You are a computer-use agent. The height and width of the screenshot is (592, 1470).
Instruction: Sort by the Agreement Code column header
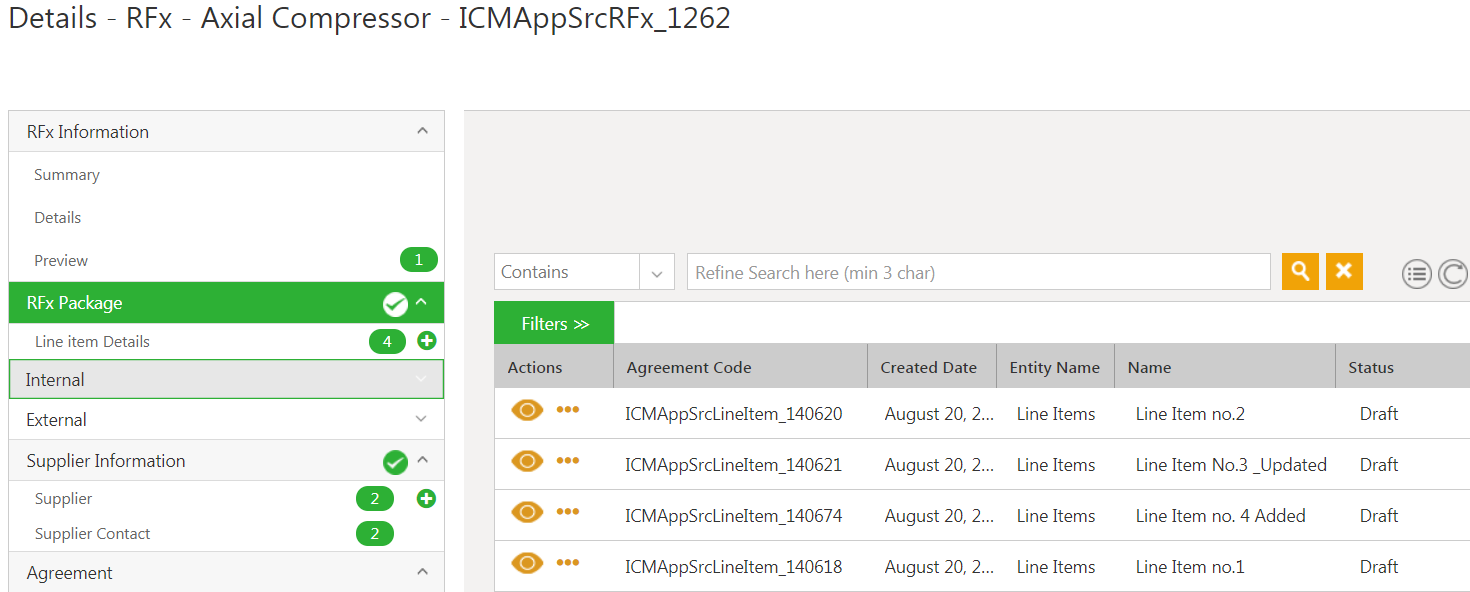[x=689, y=368]
